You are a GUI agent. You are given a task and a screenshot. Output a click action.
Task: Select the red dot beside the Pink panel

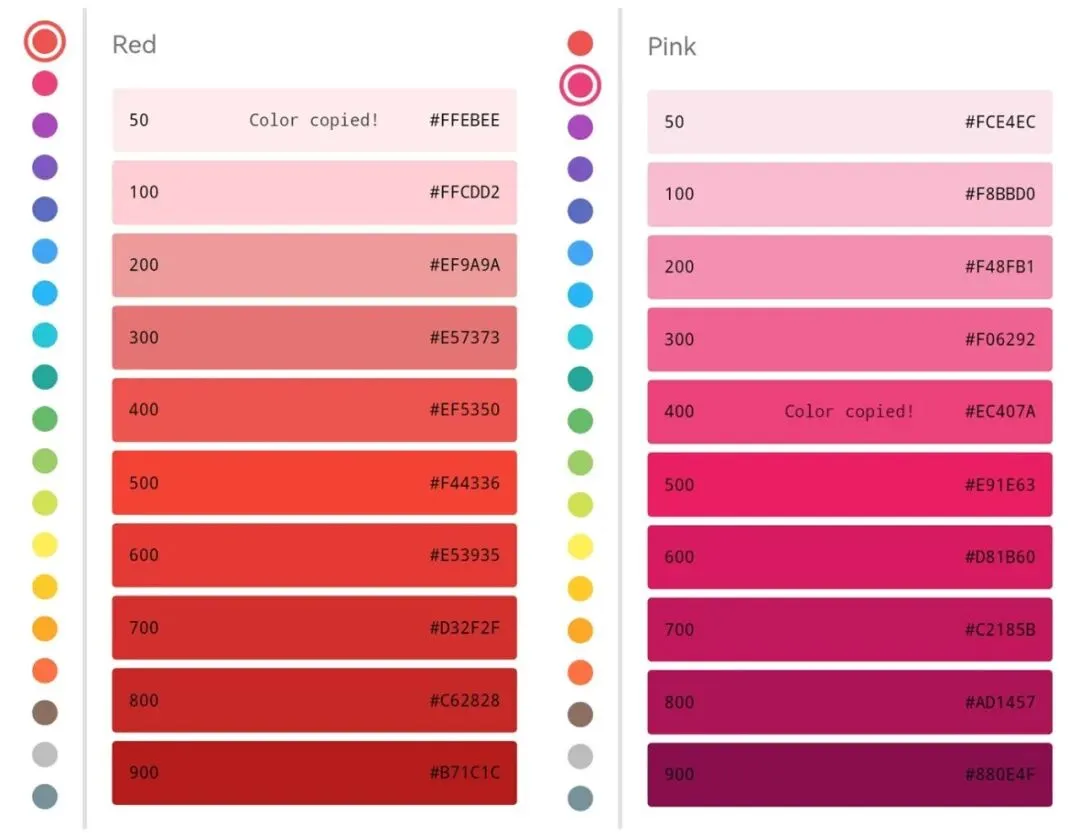(x=580, y=43)
